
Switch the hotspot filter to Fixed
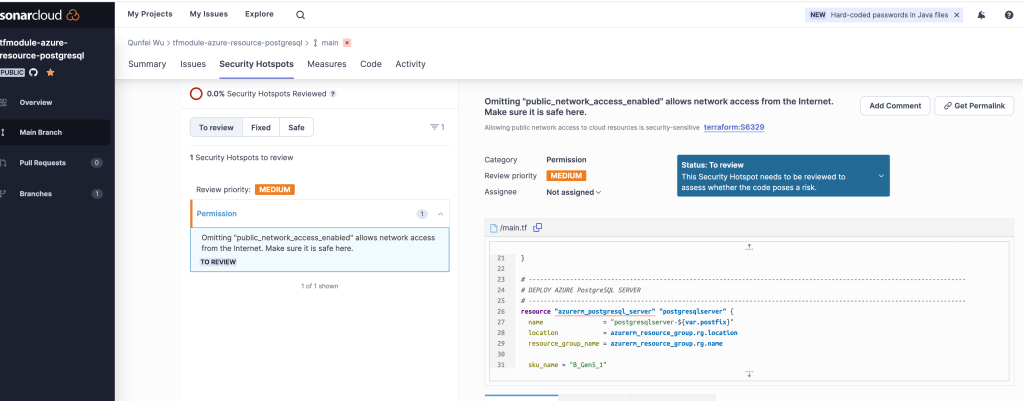pos(261,128)
